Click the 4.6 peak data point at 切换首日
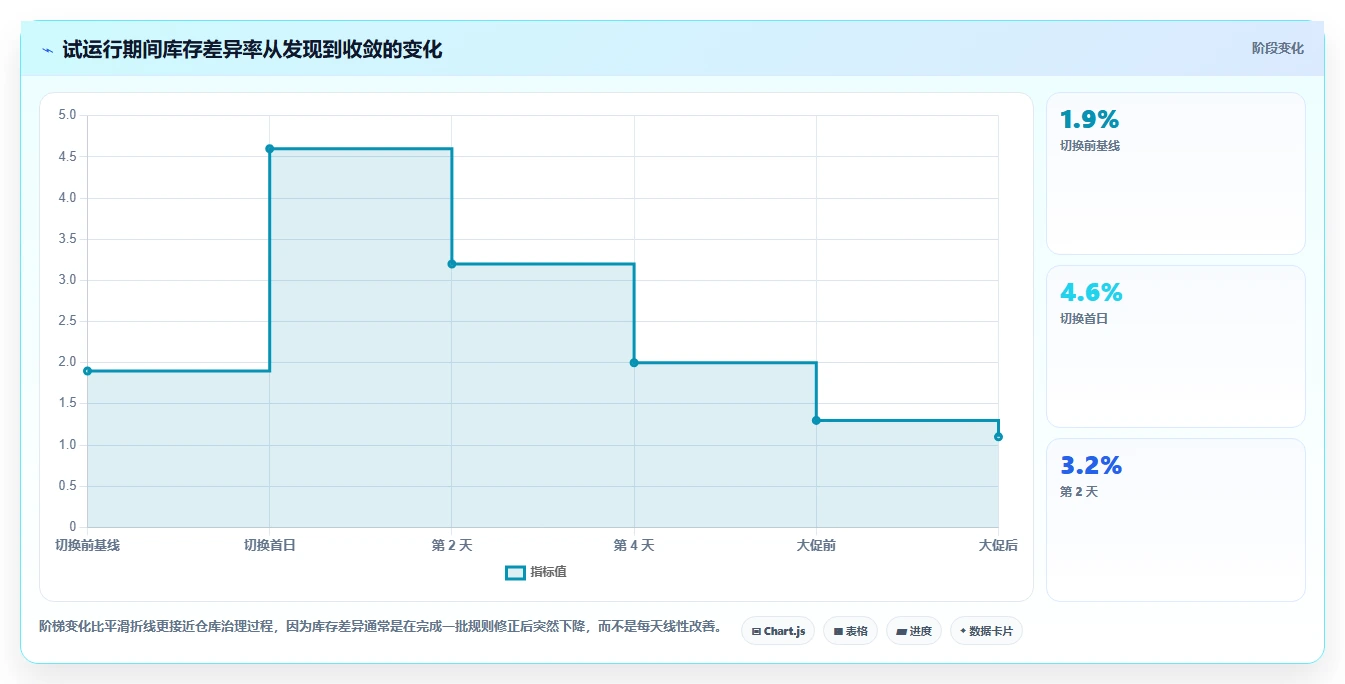The image size is (1345, 684). pos(270,149)
